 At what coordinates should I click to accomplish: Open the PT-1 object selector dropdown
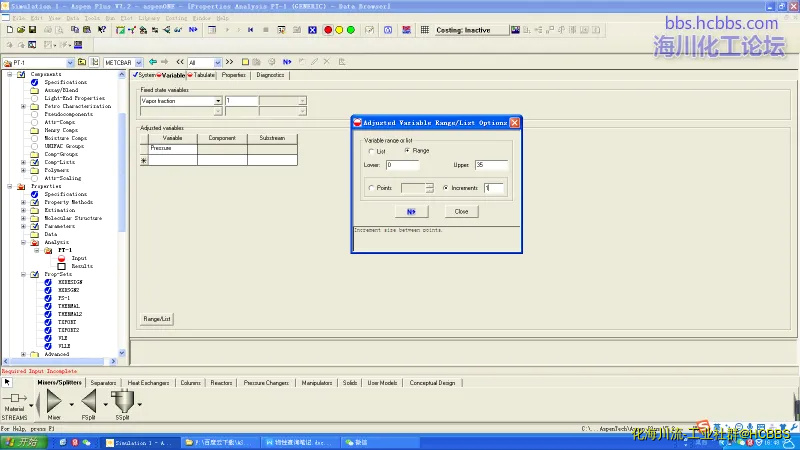click(70, 63)
